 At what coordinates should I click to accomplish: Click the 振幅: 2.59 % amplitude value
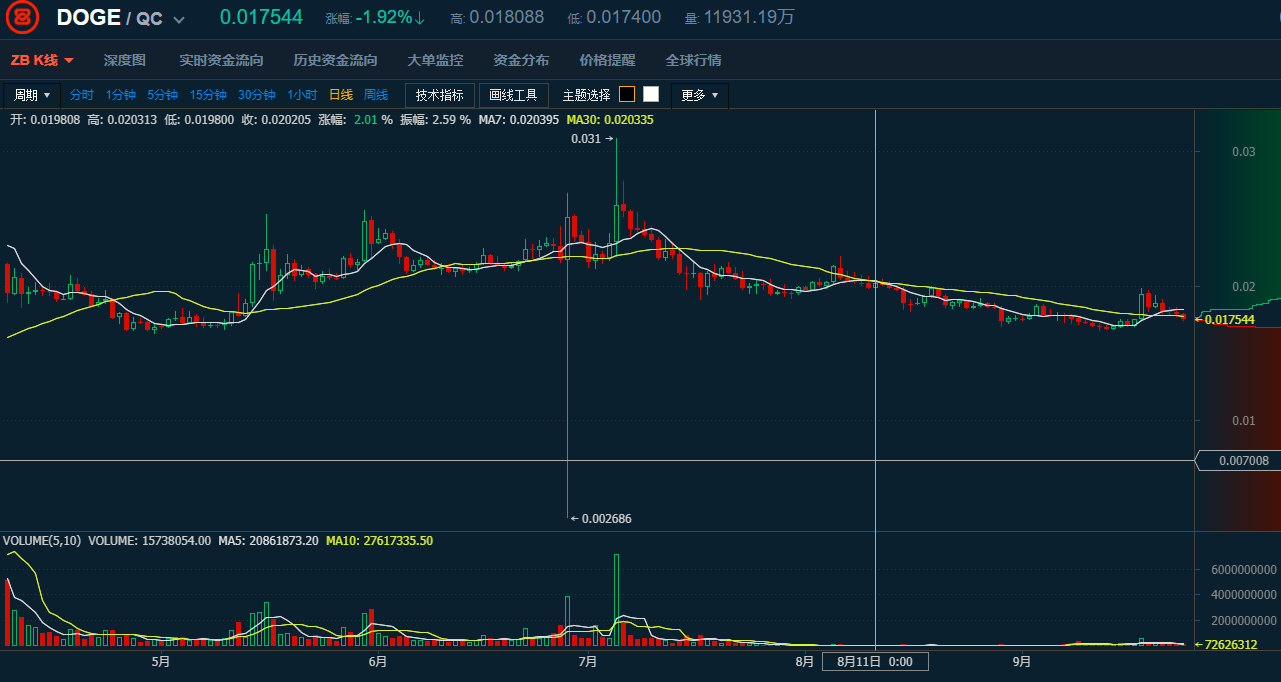tap(435, 120)
